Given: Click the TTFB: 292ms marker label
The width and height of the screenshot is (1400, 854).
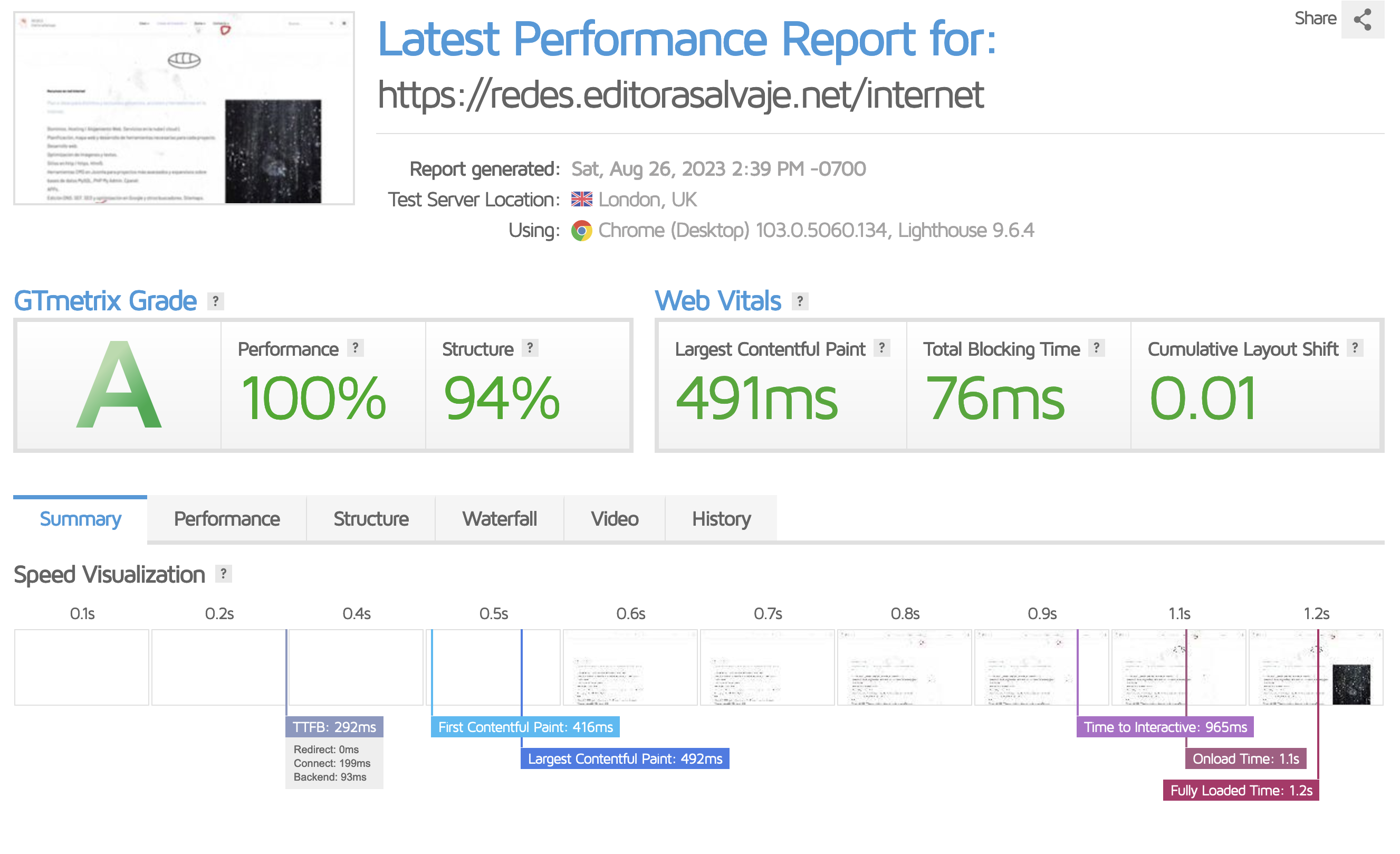Looking at the screenshot, I should (334, 727).
